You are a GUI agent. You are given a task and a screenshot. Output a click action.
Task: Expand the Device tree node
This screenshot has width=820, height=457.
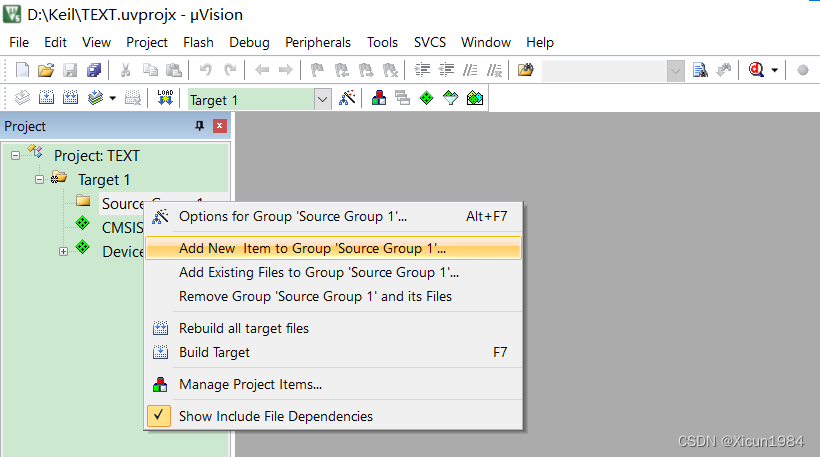click(x=63, y=252)
